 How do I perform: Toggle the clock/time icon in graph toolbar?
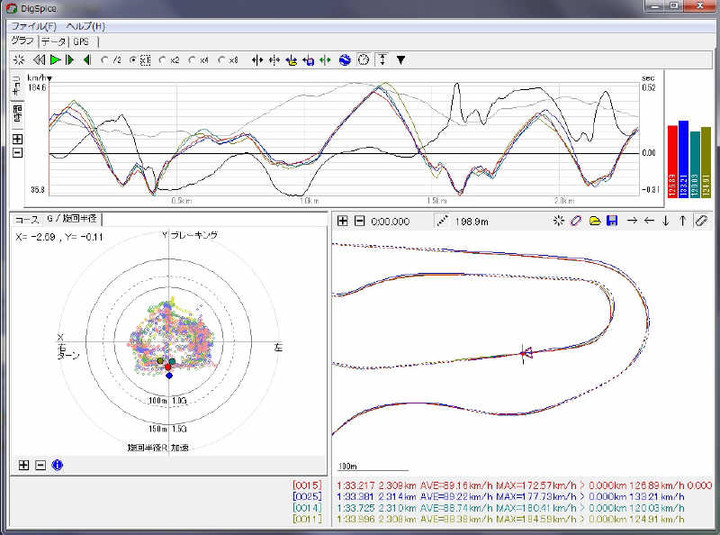(363, 60)
